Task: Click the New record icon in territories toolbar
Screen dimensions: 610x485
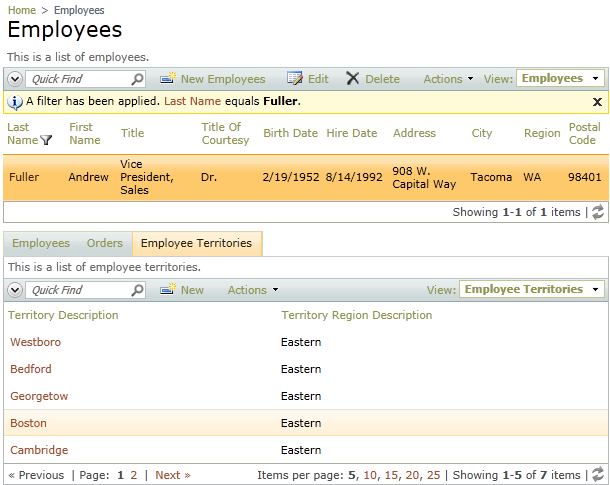Action: (168, 289)
